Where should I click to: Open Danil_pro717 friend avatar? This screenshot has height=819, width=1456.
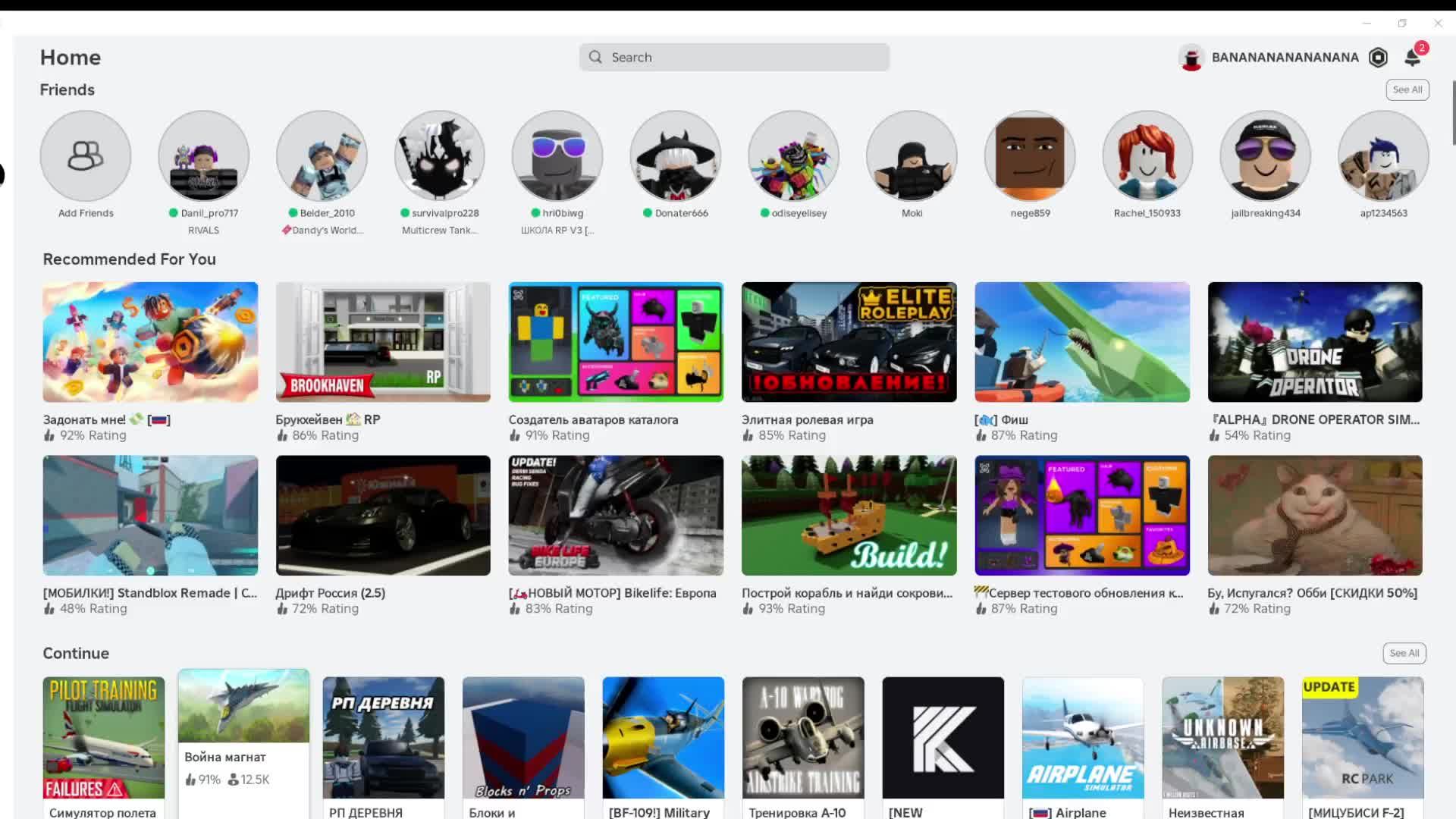click(x=203, y=156)
